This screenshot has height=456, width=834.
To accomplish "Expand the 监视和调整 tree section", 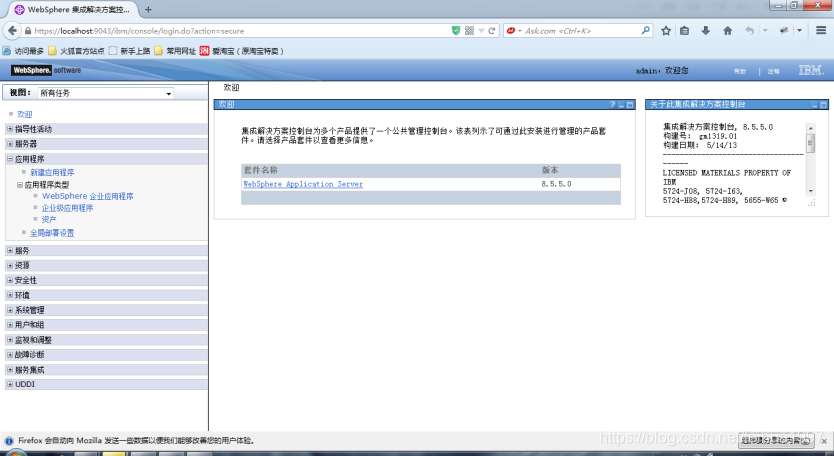I will click(10, 339).
